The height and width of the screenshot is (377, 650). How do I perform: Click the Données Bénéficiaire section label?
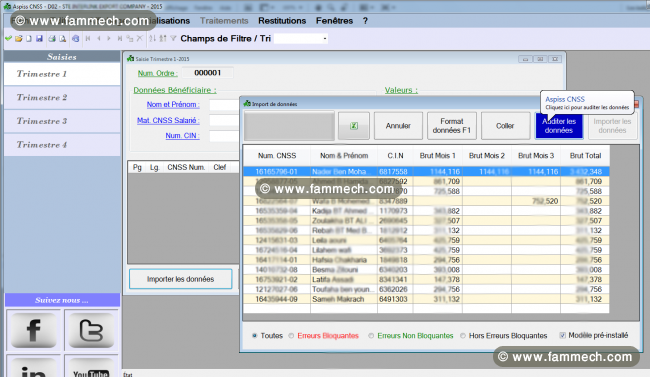click(x=175, y=90)
